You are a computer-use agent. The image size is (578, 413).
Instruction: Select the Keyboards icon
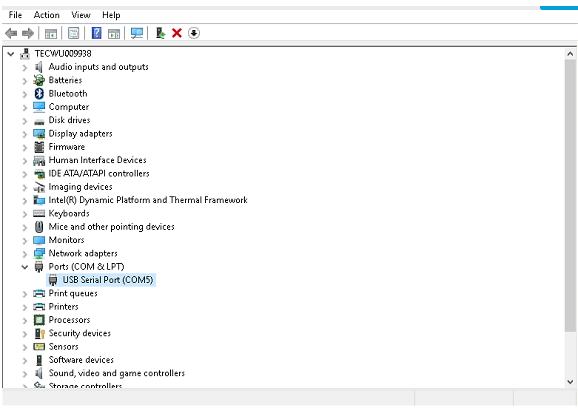pos(39,214)
